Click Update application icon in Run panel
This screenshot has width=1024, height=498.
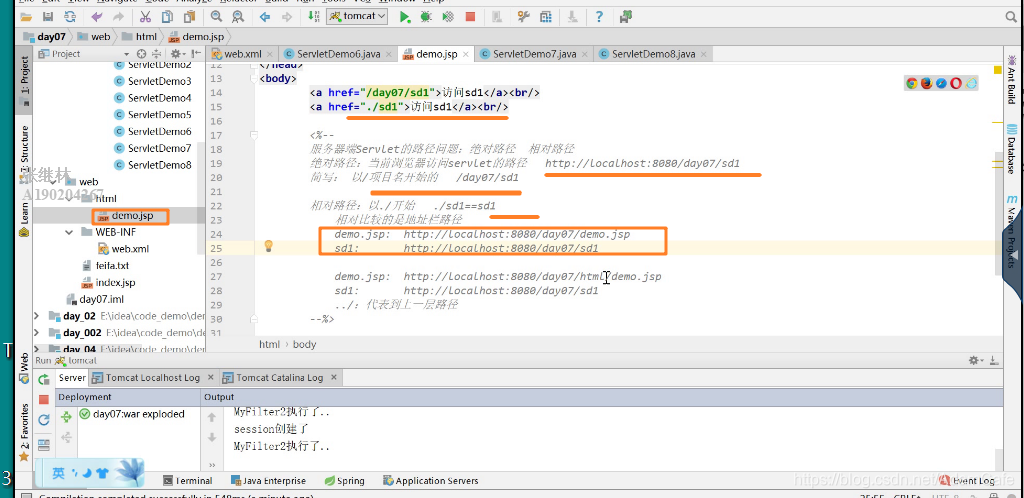[44, 420]
